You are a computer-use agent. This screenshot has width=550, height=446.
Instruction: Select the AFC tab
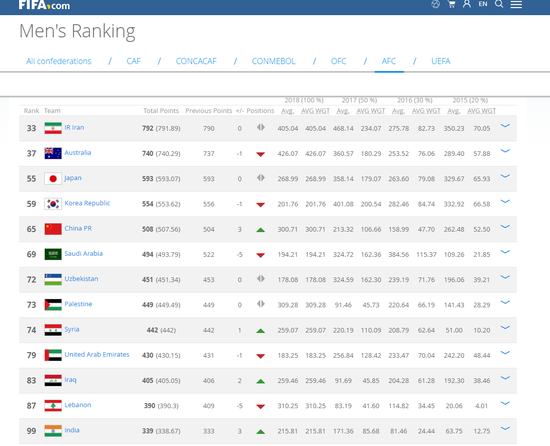click(389, 61)
